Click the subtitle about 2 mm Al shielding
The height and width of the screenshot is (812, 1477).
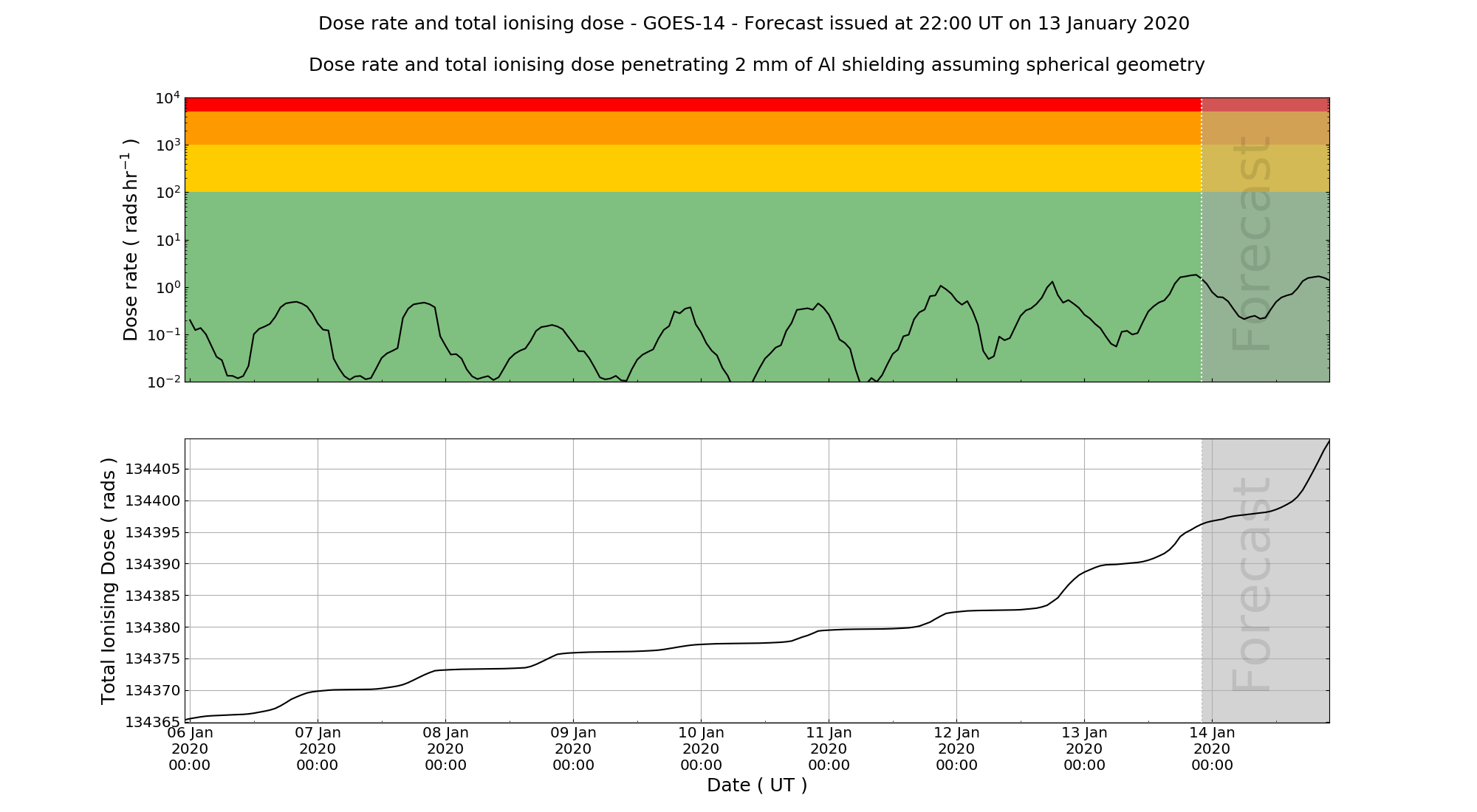[756, 65]
